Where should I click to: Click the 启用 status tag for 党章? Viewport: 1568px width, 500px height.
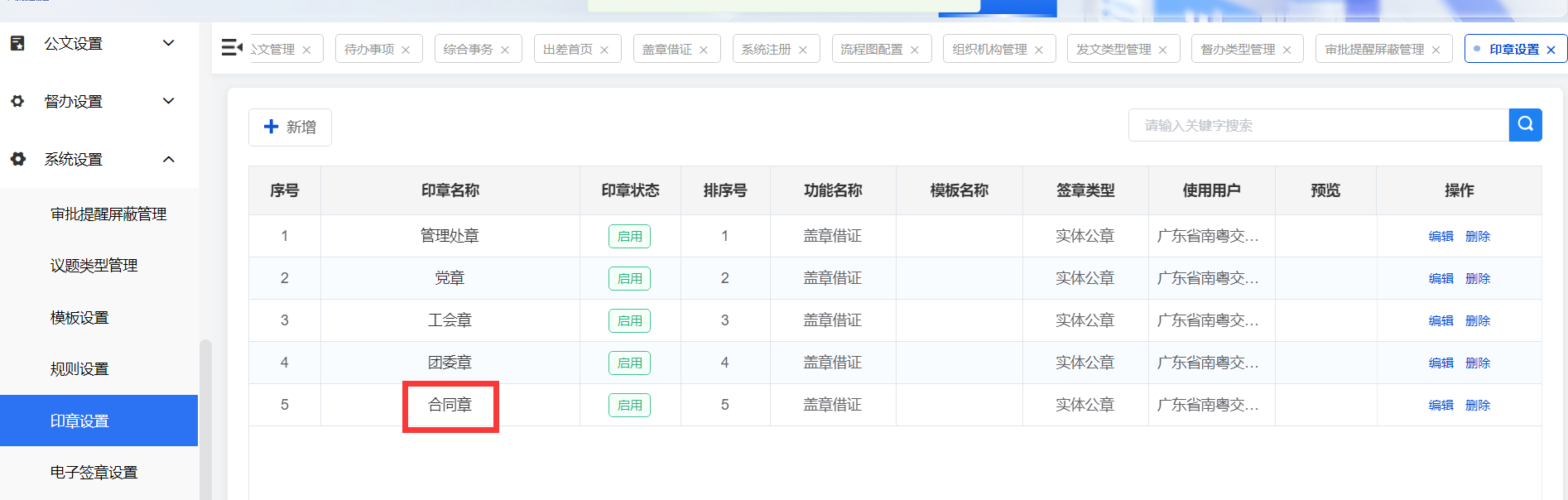629,279
